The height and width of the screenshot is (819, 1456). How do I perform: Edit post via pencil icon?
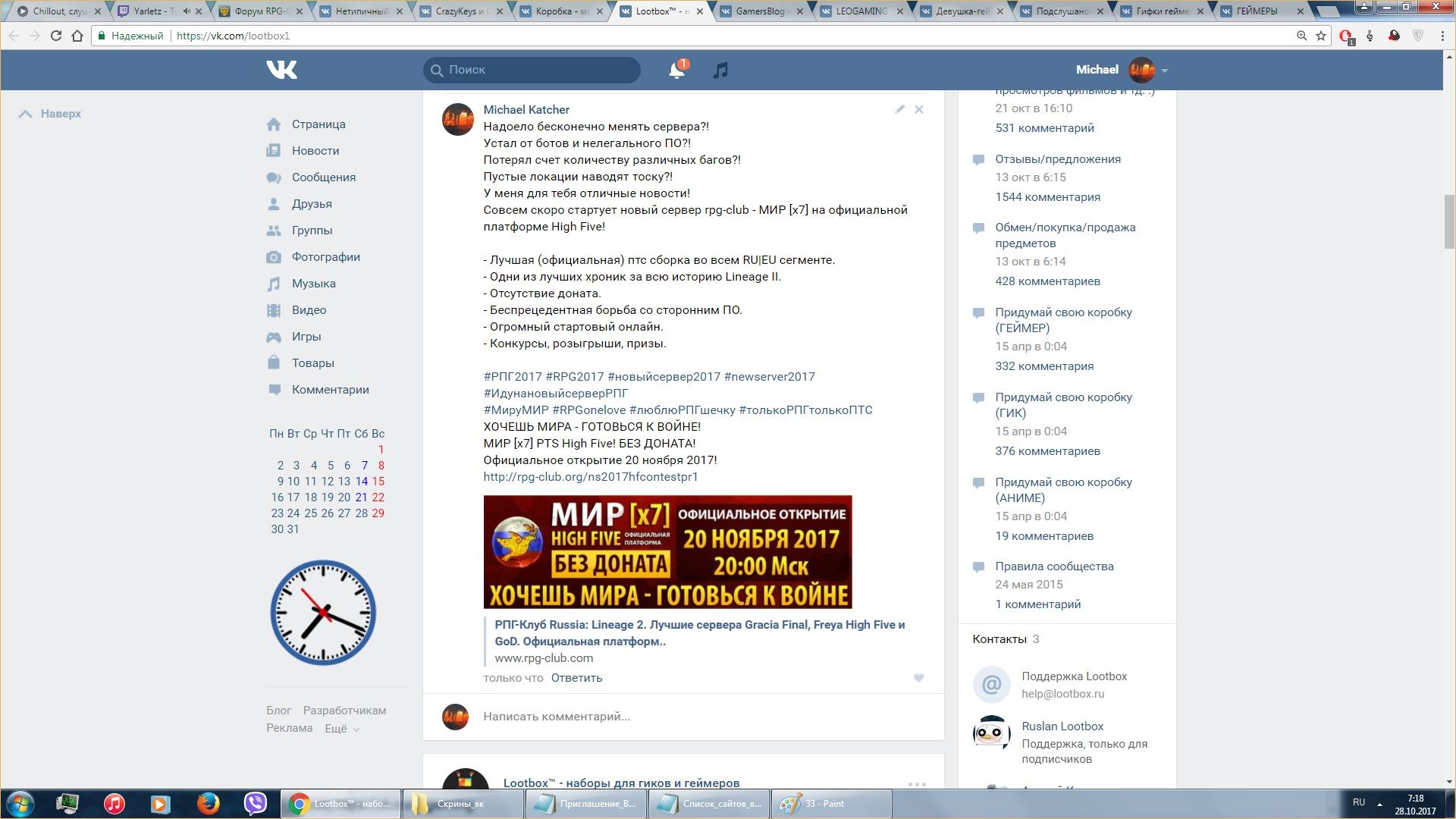point(899,109)
